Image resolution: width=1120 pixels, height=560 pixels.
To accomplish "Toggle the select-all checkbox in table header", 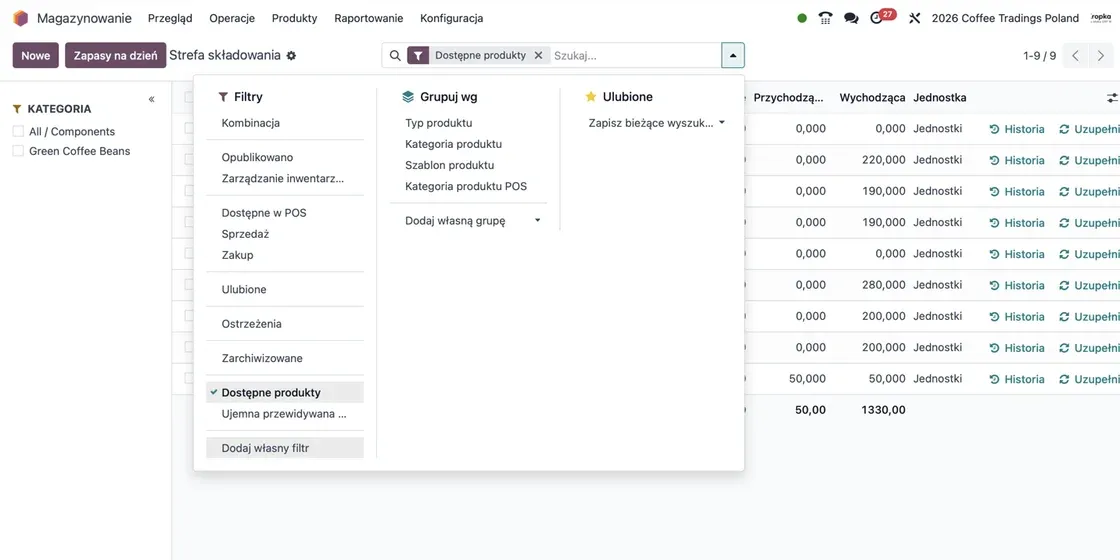I will (x=189, y=97).
